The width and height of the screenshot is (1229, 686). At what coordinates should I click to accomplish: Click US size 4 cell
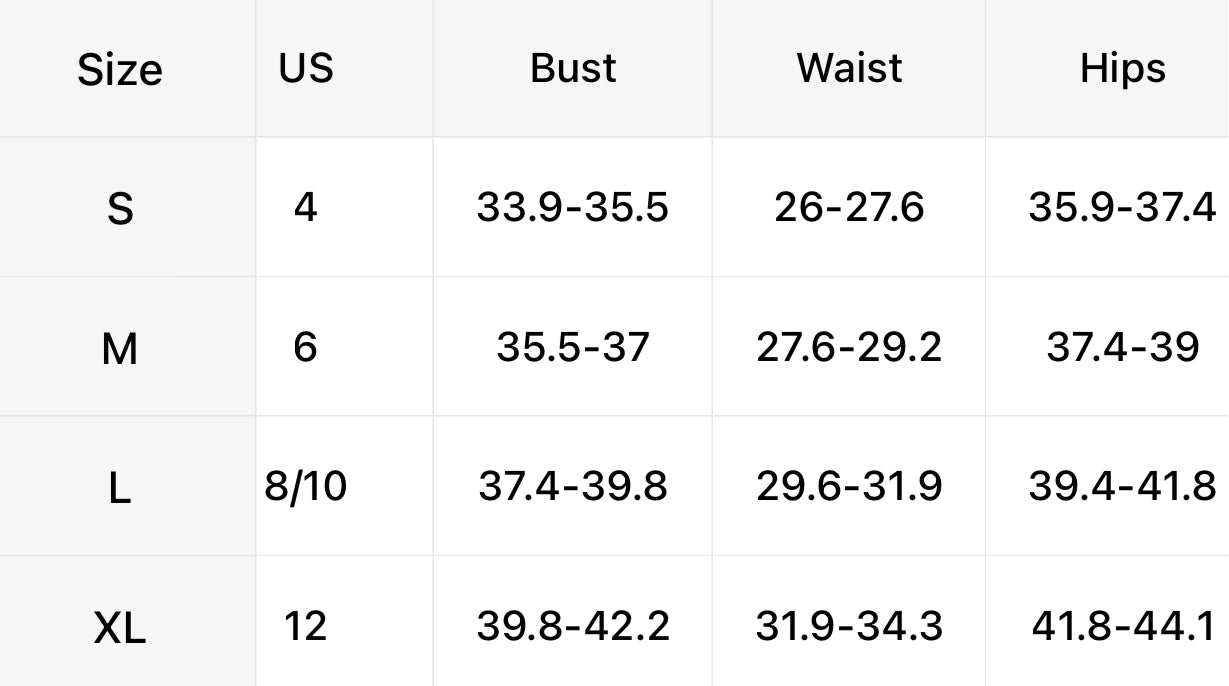coord(306,208)
